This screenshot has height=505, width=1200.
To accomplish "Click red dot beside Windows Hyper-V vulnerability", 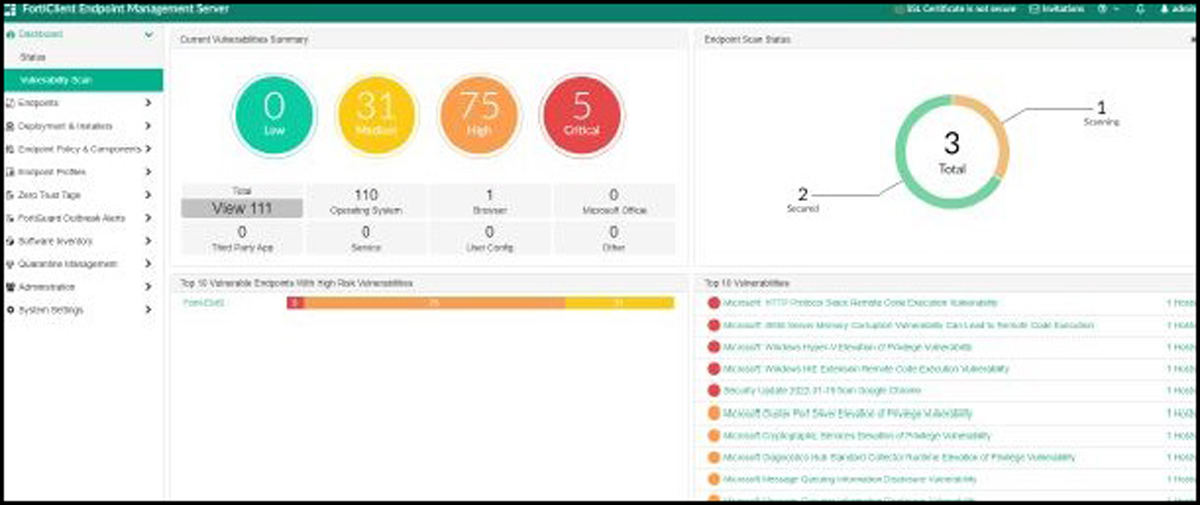I will [713, 347].
